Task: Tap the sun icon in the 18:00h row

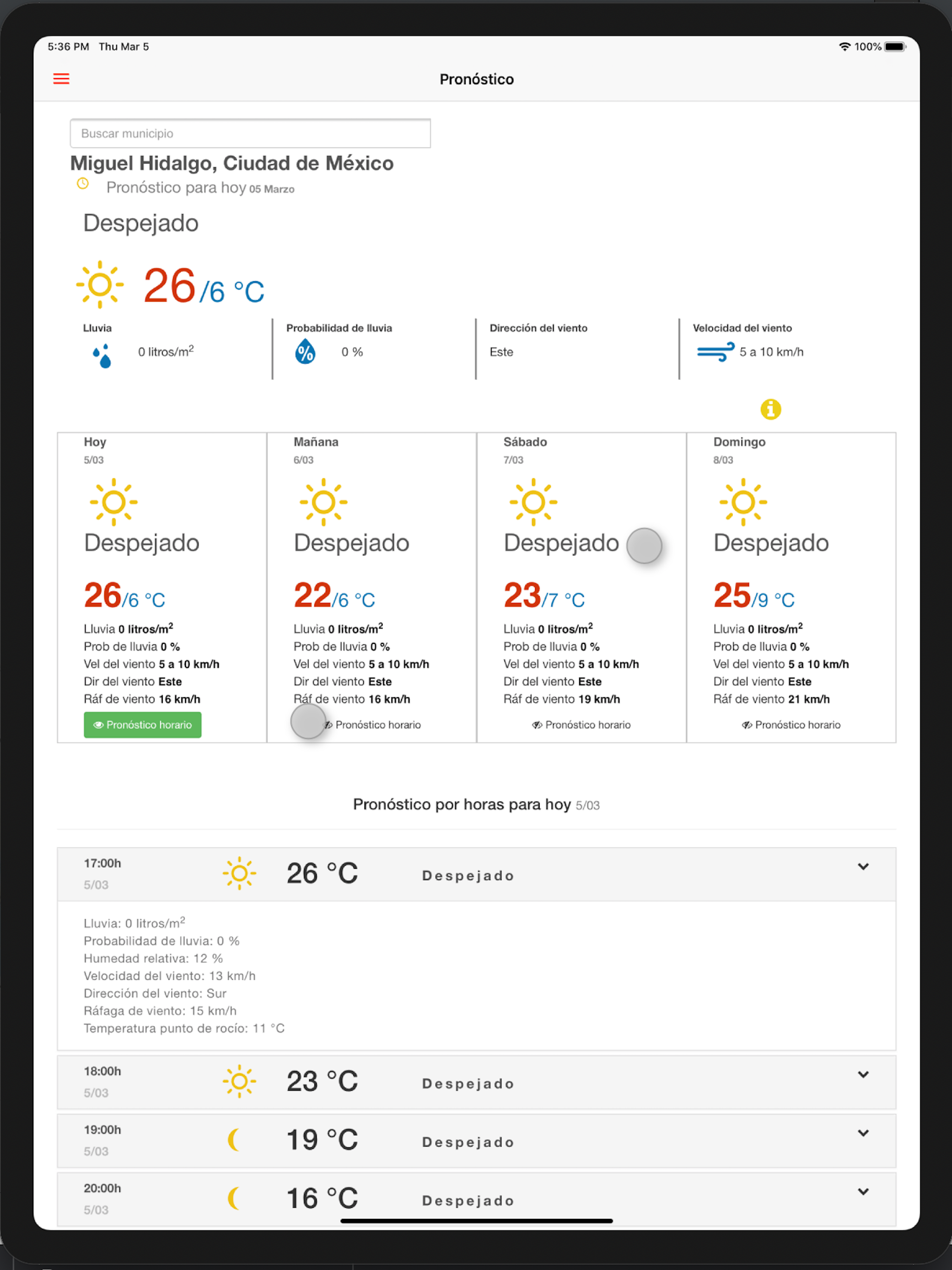Action: [x=239, y=1082]
